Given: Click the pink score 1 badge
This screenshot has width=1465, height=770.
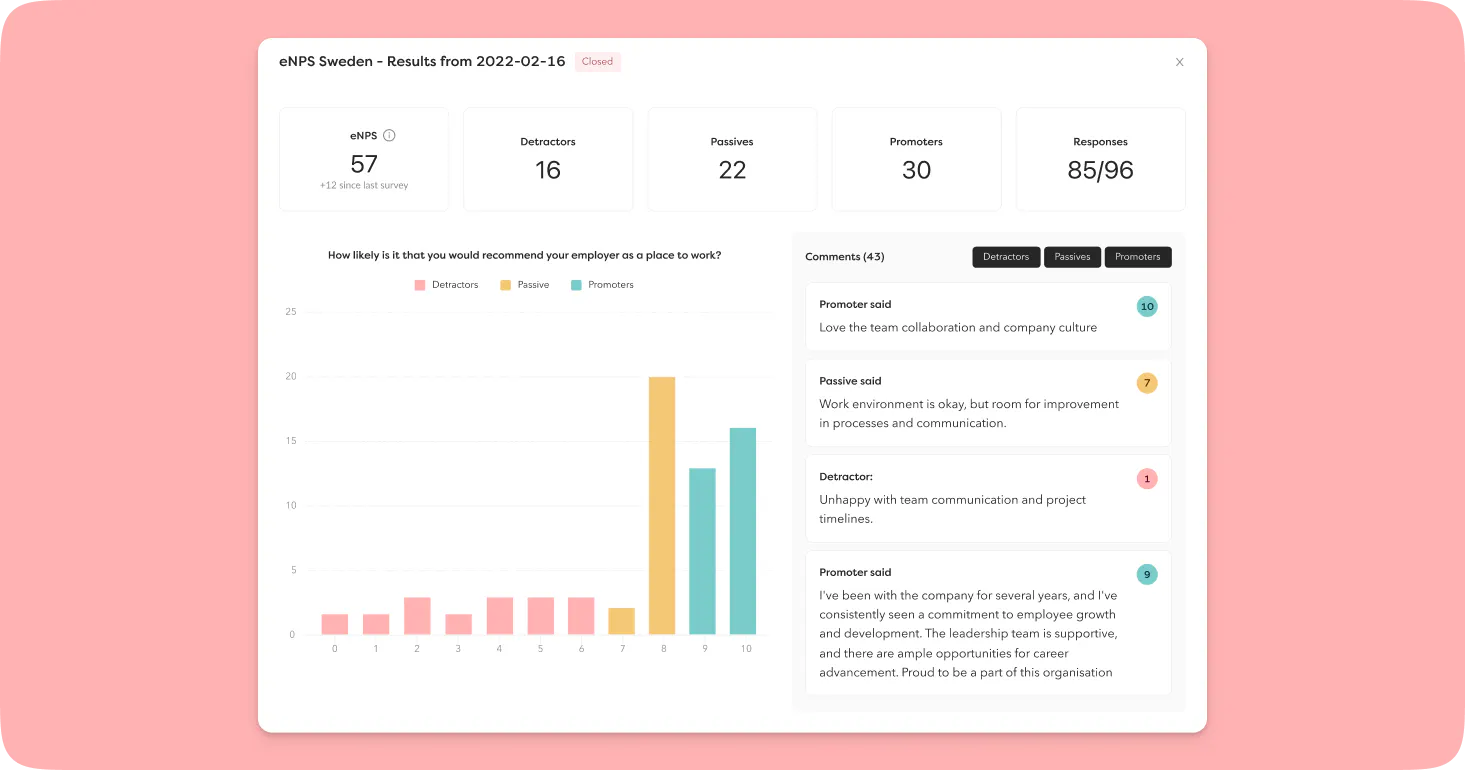Looking at the screenshot, I should coord(1147,479).
